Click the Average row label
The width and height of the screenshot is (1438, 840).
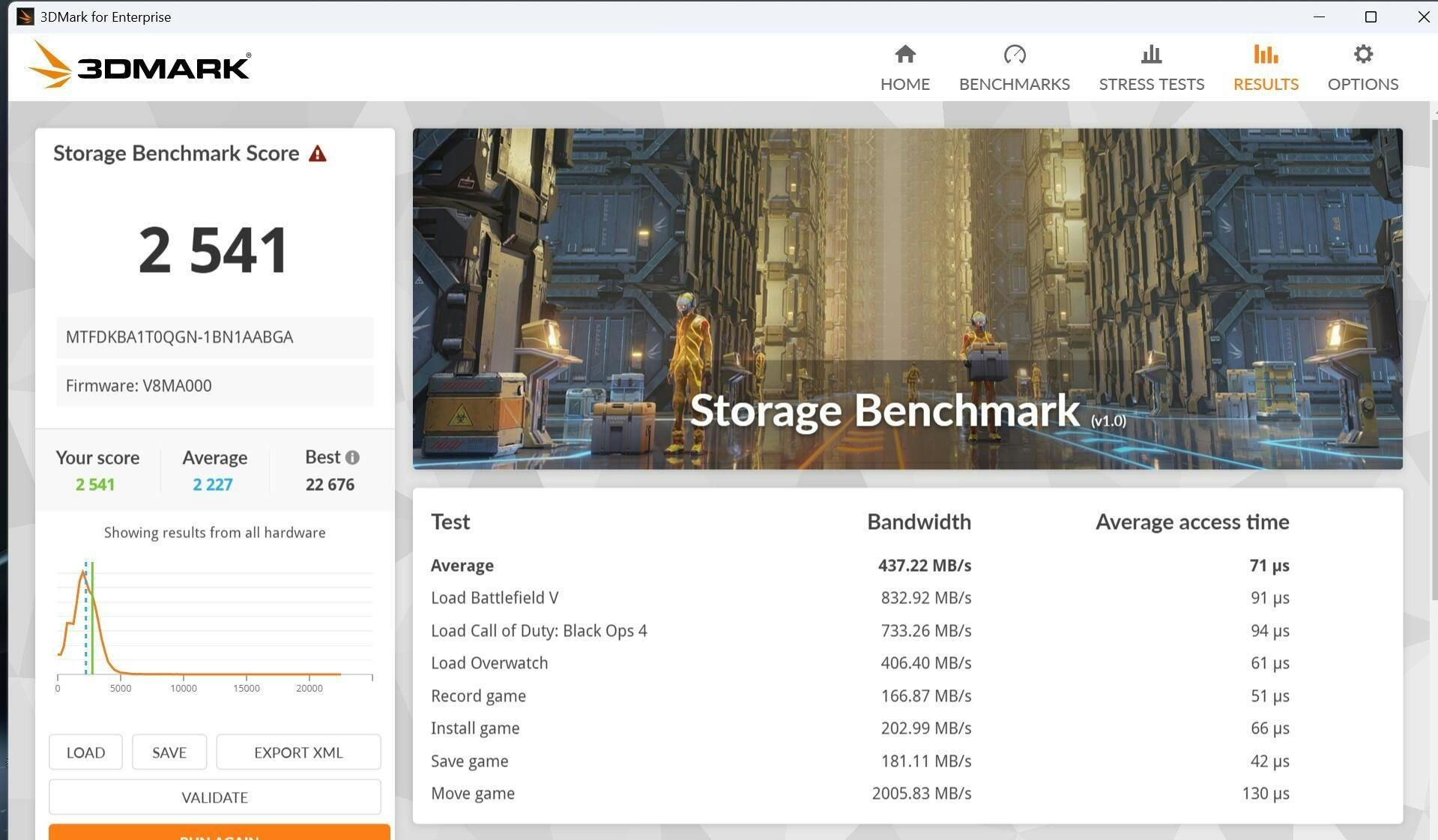tap(462, 566)
